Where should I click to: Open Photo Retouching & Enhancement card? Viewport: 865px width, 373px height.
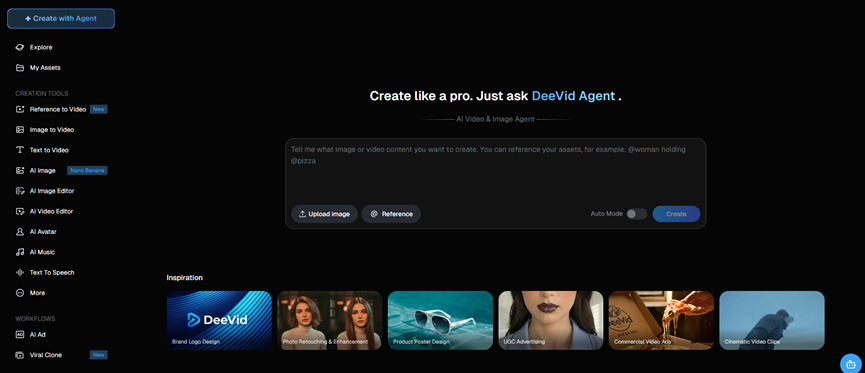(x=330, y=321)
